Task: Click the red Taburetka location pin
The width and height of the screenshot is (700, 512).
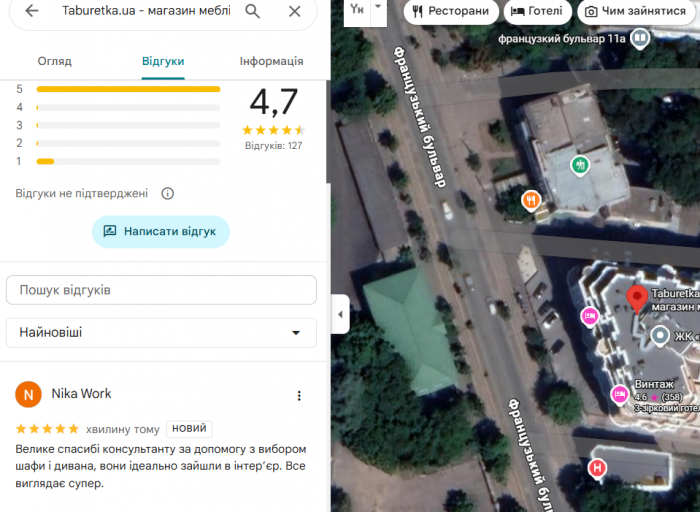Action: (x=637, y=298)
